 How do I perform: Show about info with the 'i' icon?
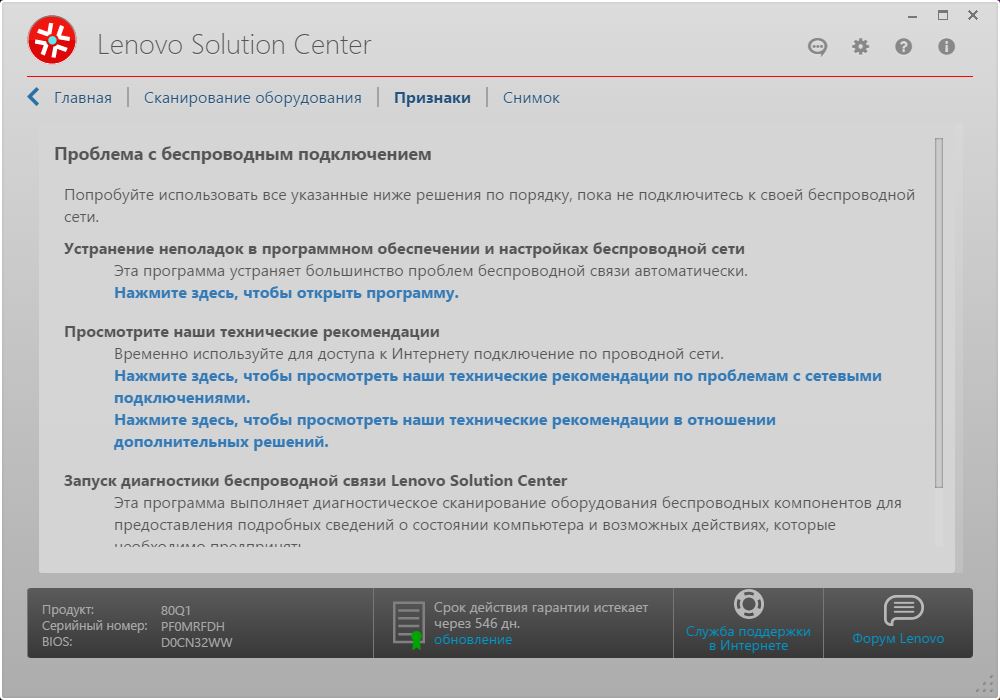click(x=946, y=47)
